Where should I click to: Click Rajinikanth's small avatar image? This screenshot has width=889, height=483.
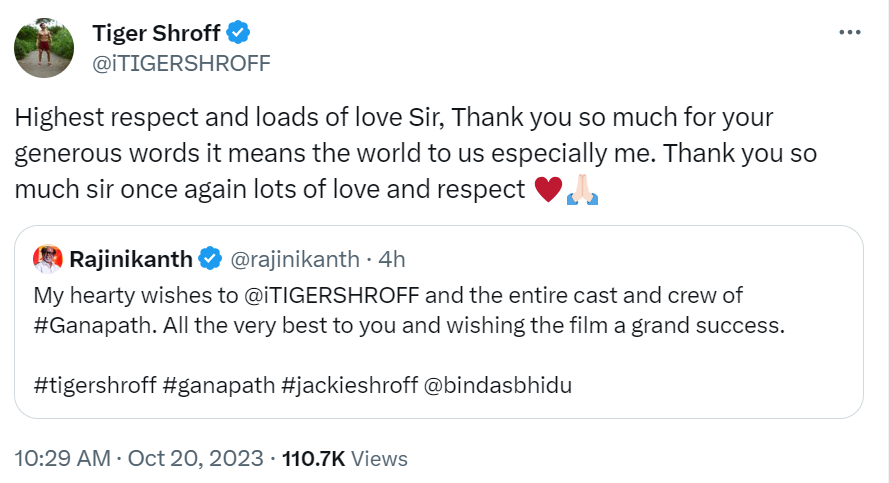point(48,260)
